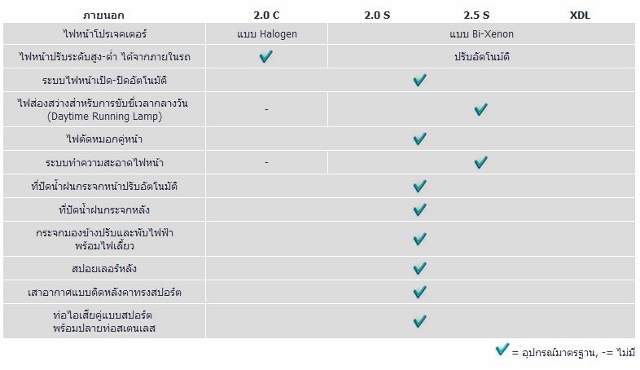Click the ภายนอก section header
640x370 pixels.
(x=104, y=16)
